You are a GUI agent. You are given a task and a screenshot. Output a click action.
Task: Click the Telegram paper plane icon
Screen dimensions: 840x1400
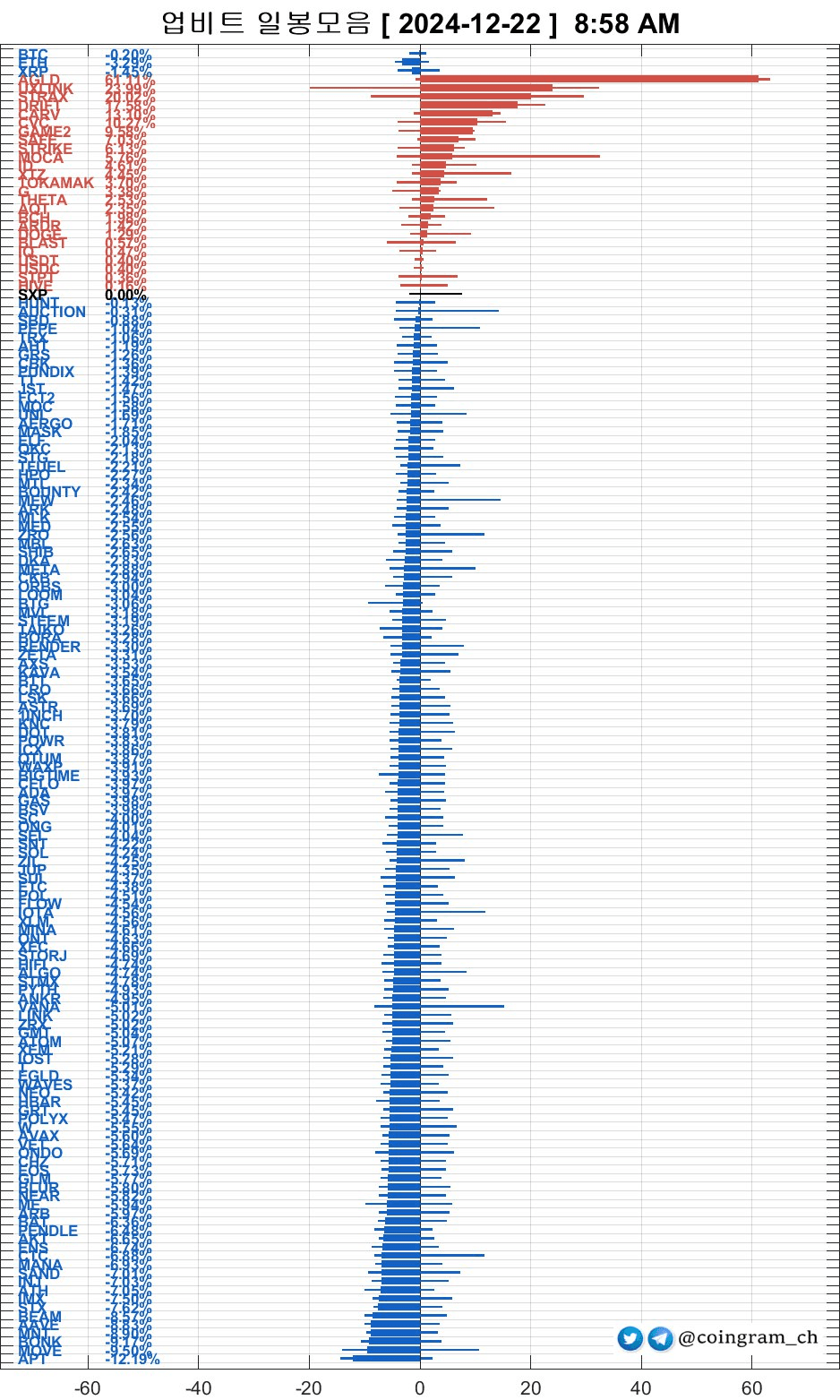pos(660,1338)
